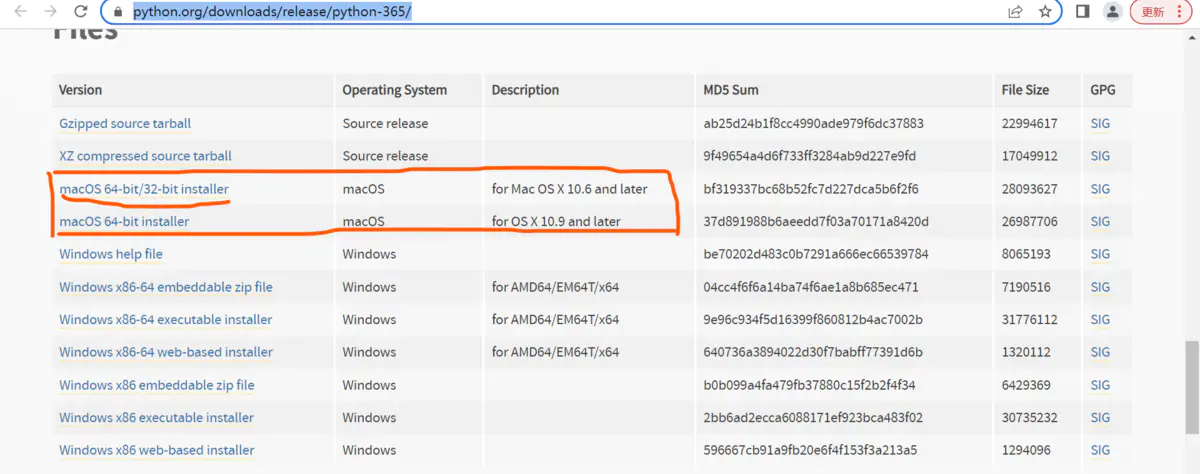1200x474 pixels.
Task: Focus the address bar URL
Action: tap(271, 12)
